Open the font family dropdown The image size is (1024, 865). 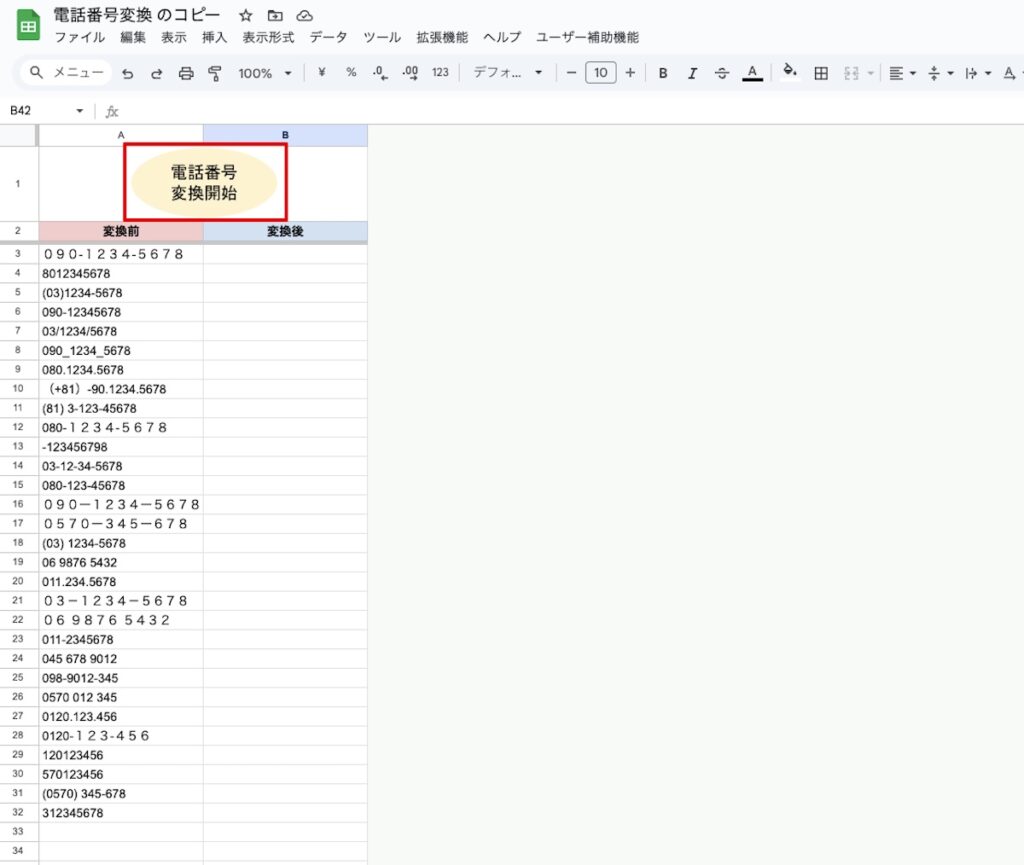507,72
